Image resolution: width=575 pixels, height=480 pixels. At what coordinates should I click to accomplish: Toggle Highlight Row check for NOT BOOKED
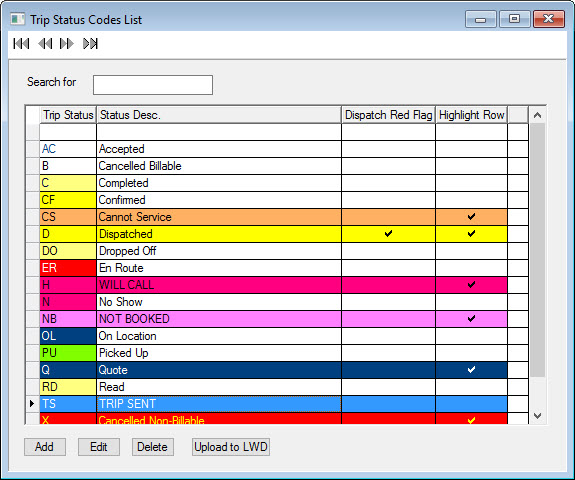(x=471, y=319)
